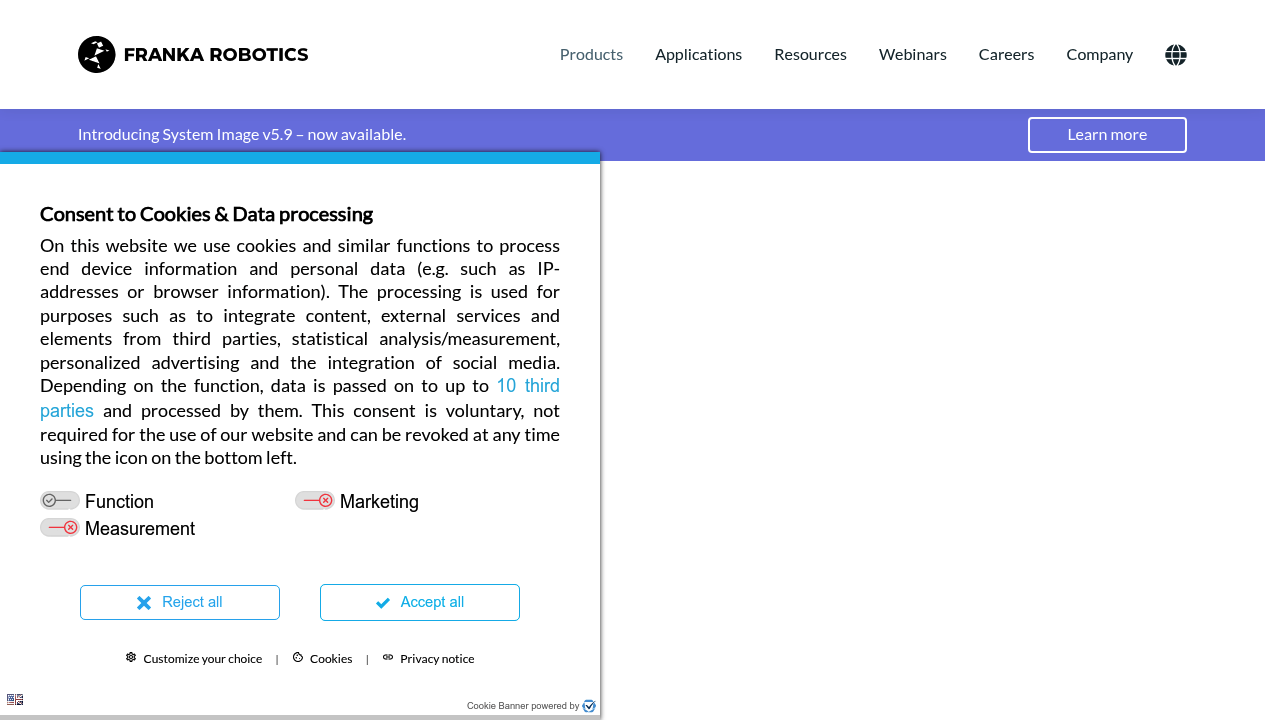Enable the Measurement cookies switch

[x=60, y=528]
